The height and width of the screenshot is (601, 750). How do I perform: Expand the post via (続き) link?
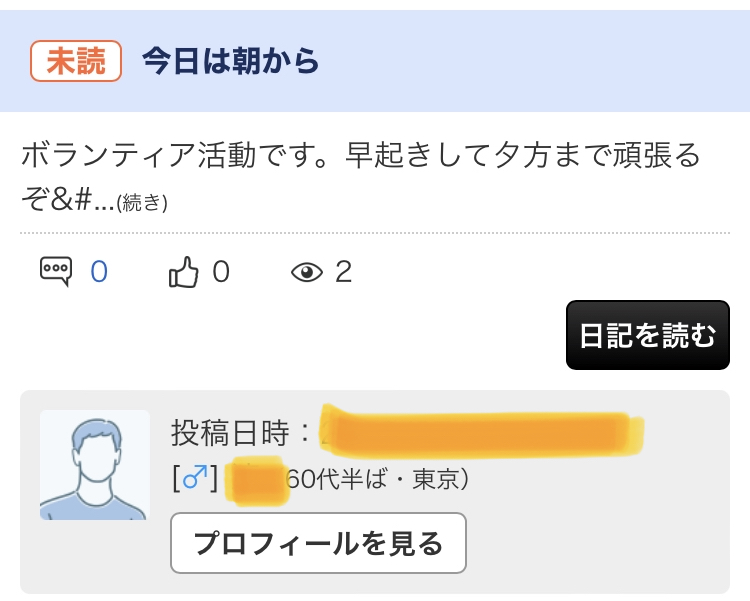[142, 203]
